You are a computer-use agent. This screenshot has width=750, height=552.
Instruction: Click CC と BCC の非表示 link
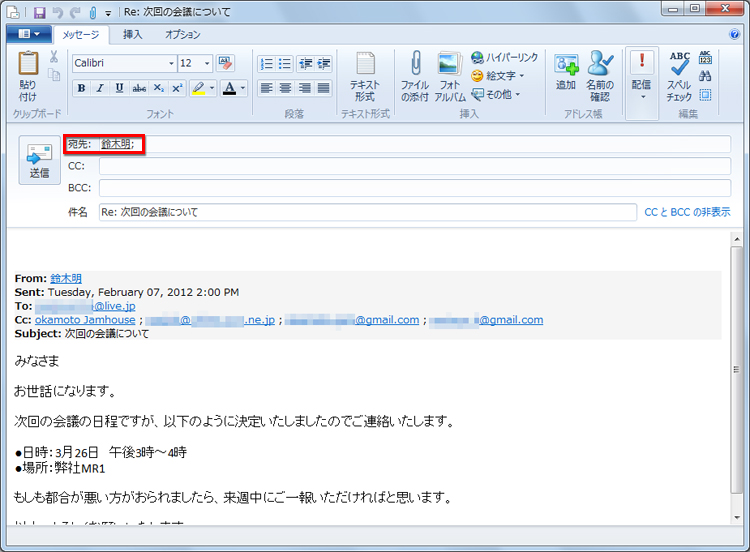(687, 212)
